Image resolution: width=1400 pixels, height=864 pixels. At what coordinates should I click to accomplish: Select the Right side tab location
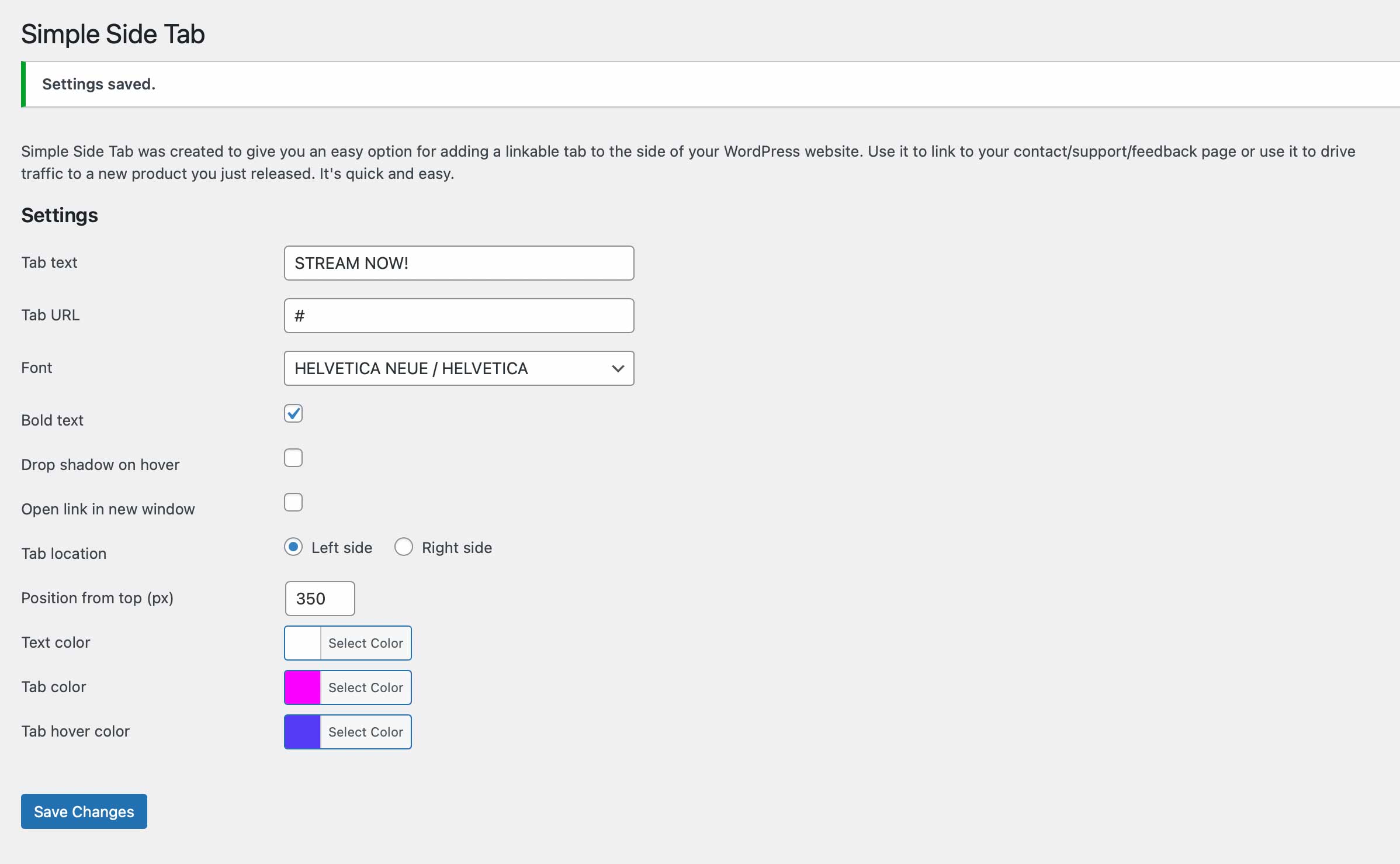[404, 547]
